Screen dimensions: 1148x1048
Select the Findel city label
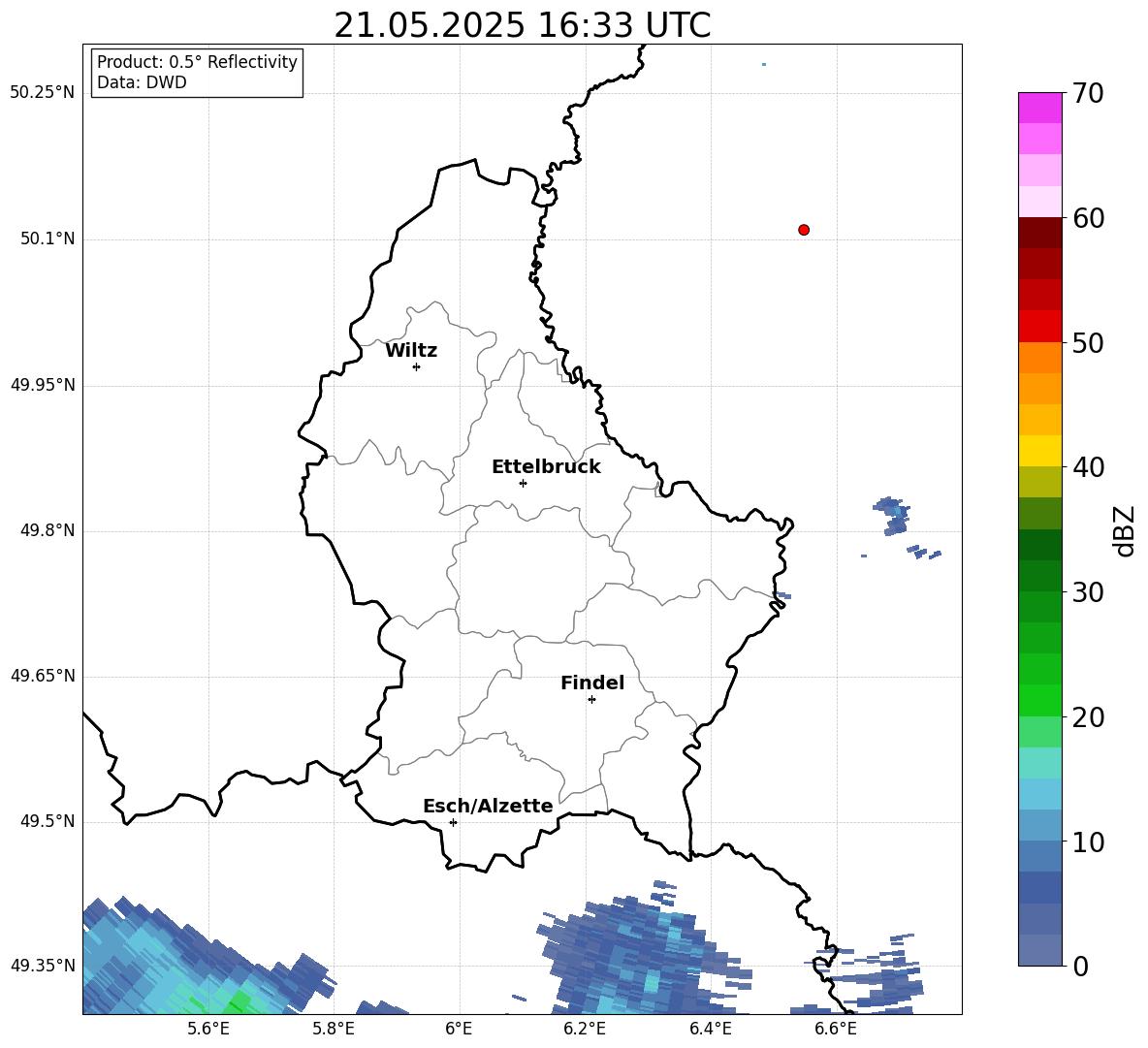(592, 683)
